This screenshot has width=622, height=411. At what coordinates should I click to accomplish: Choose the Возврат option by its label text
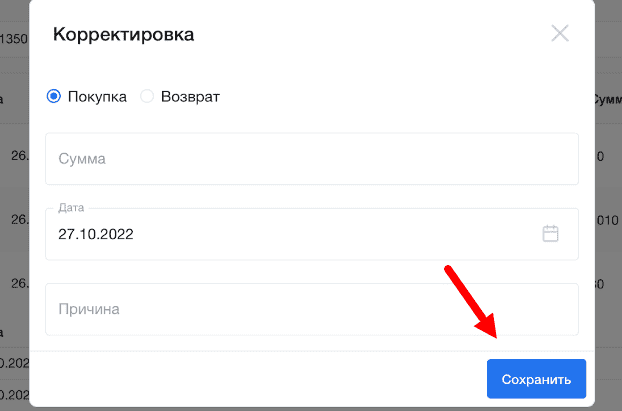click(190, 97)
